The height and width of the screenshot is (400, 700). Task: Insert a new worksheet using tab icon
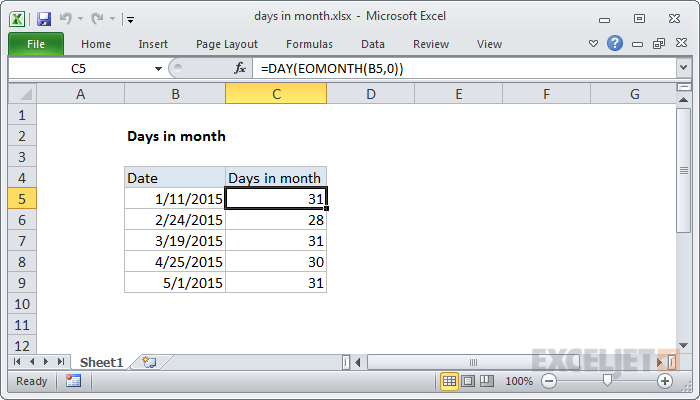(149, 361)
